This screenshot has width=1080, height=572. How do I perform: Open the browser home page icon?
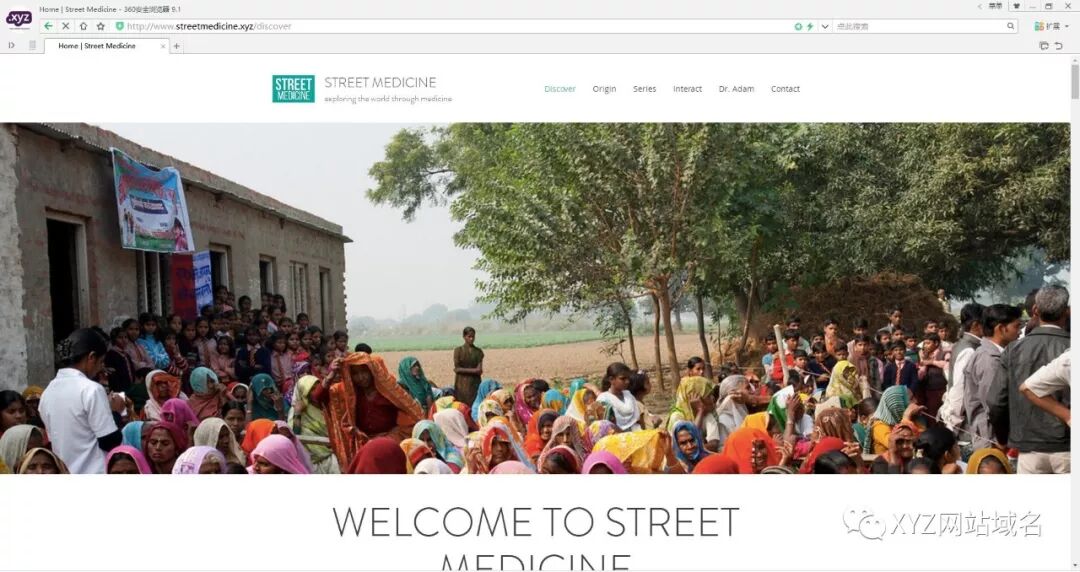point(83,26)
